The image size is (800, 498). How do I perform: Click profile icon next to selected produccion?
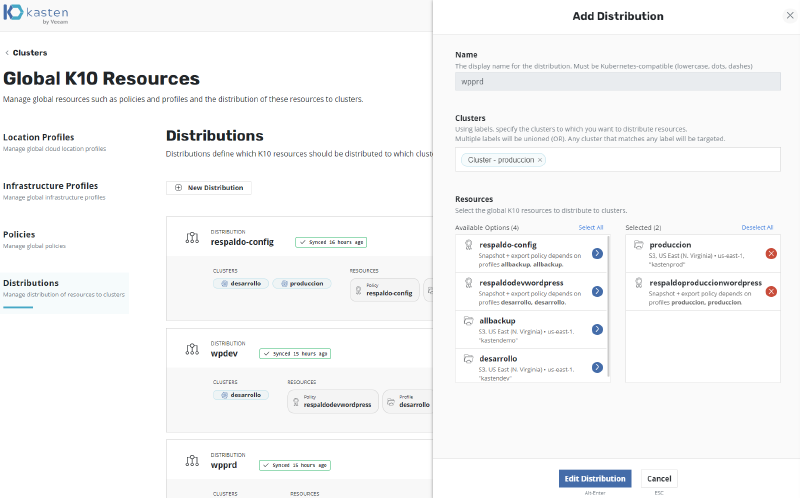(638, 245)
